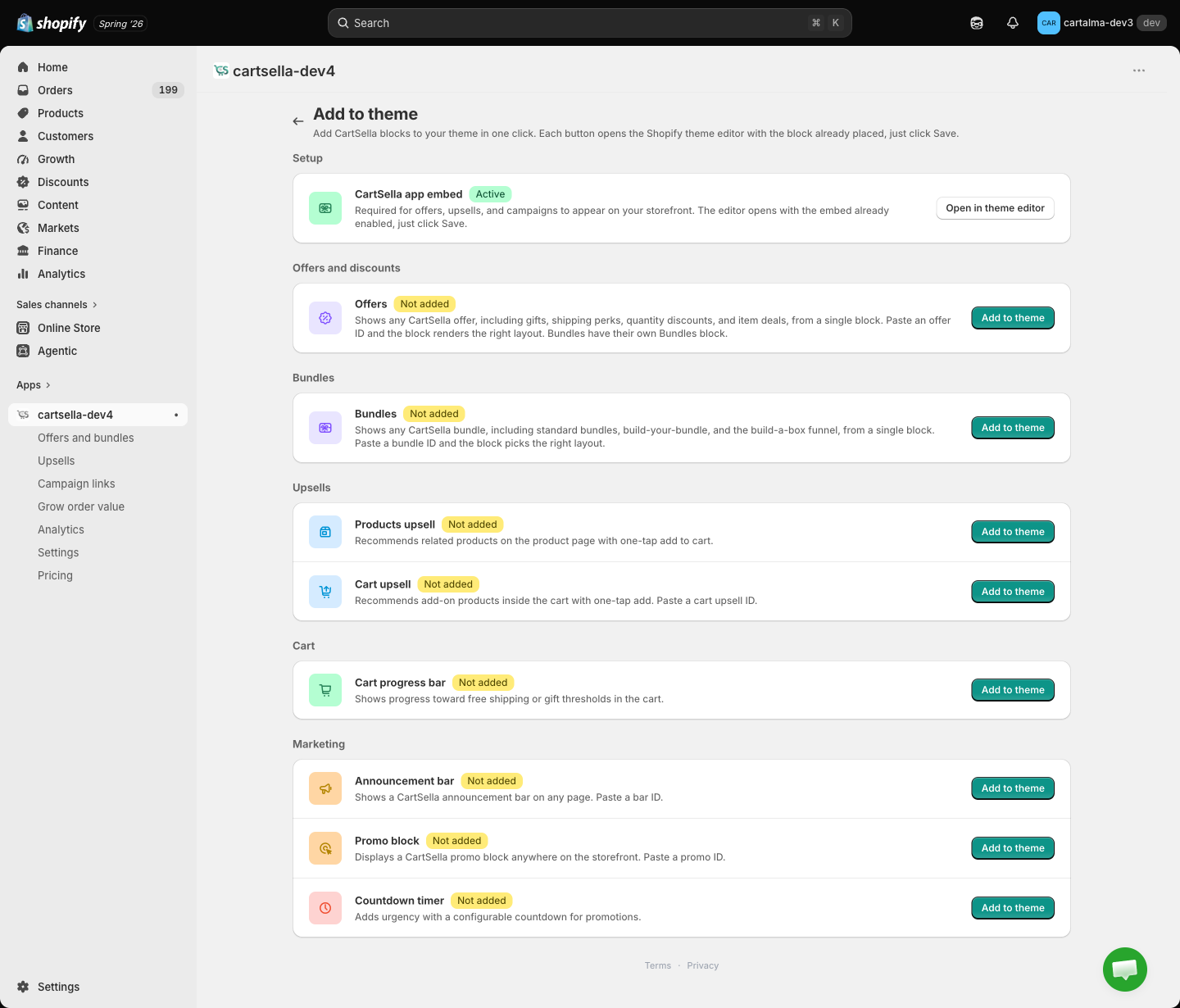
Task: Open the Sidekick assistant icon in top bar
Action: (977, 23)
